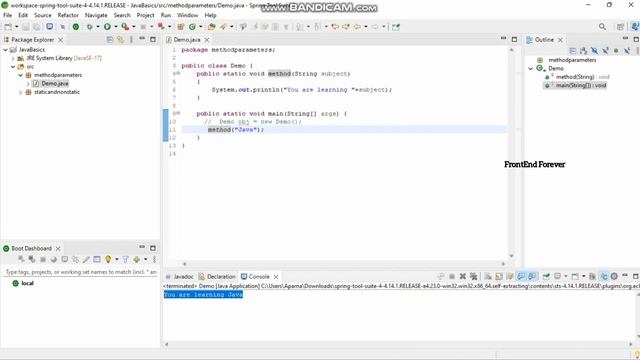Image resolution: width=640 pixels, height=360 pixels.
Task: Click the Open Type folder icon
Action: [x=211, y=27]
